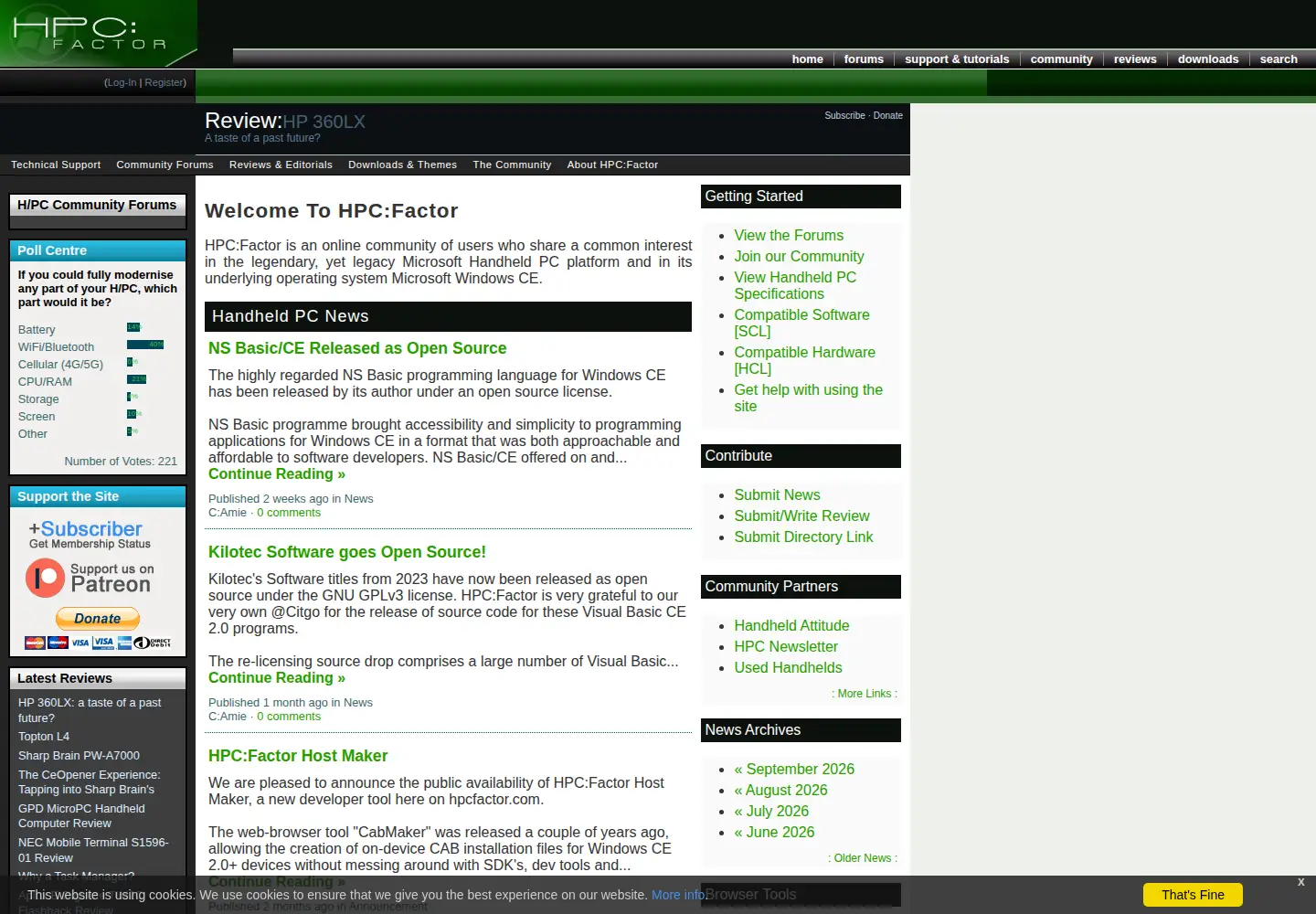
Task: Open About HPC:Factor tab
Action: pos(612,165)
